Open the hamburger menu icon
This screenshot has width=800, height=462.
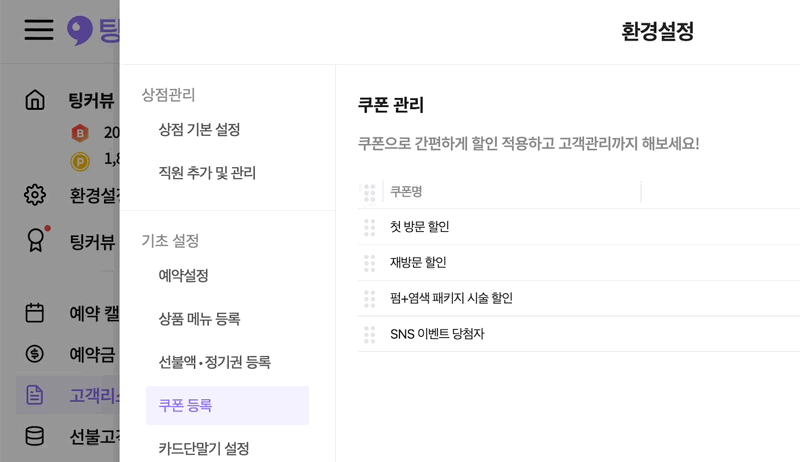pyautogui.click(x=39, y=30)
